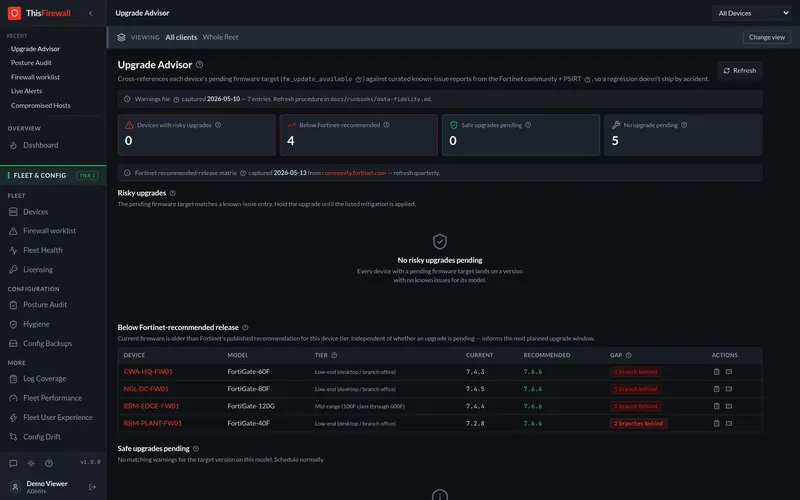Select the Whole fleet view tab
Viewport: 800px width, 500px height.
click(x=220, y=37)
